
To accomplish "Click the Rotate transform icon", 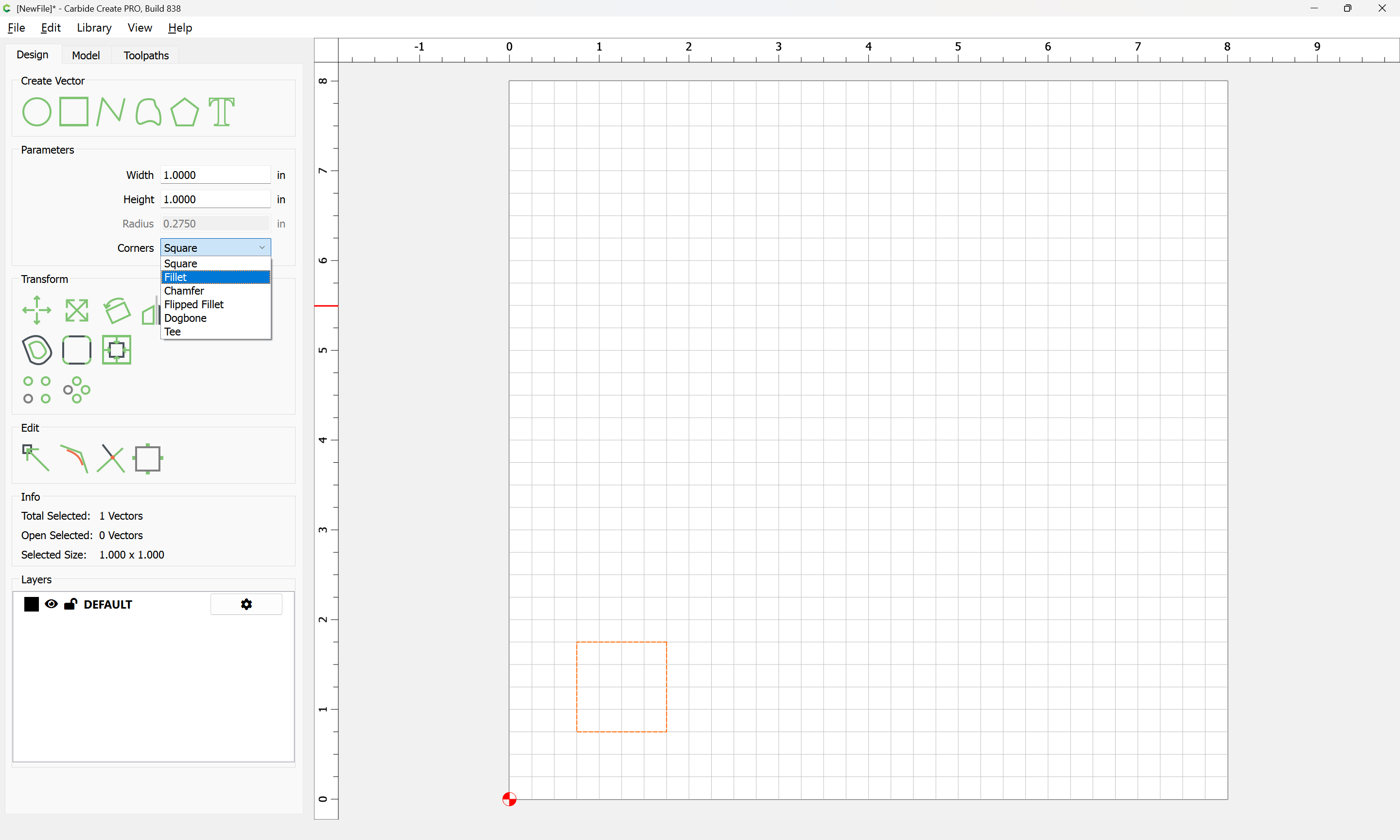I will pyautogui.click(x=117, y=310).
